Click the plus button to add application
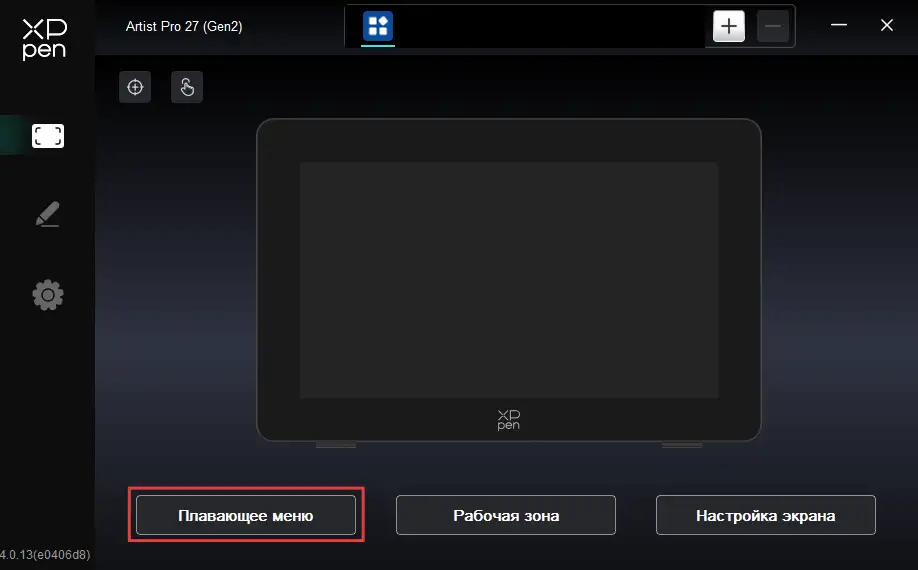This screenshot has height=570, width=918. (x=729, y=26)
